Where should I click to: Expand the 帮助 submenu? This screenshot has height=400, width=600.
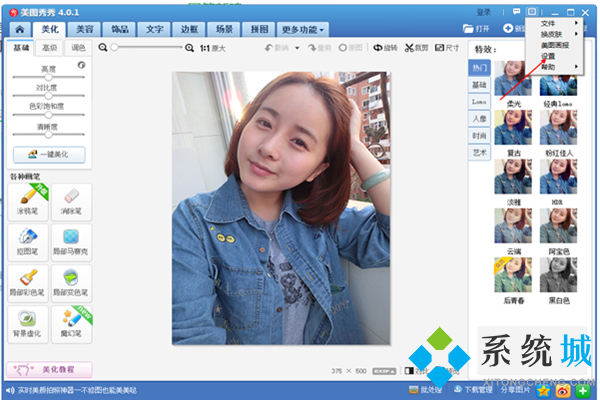[554, 67]
